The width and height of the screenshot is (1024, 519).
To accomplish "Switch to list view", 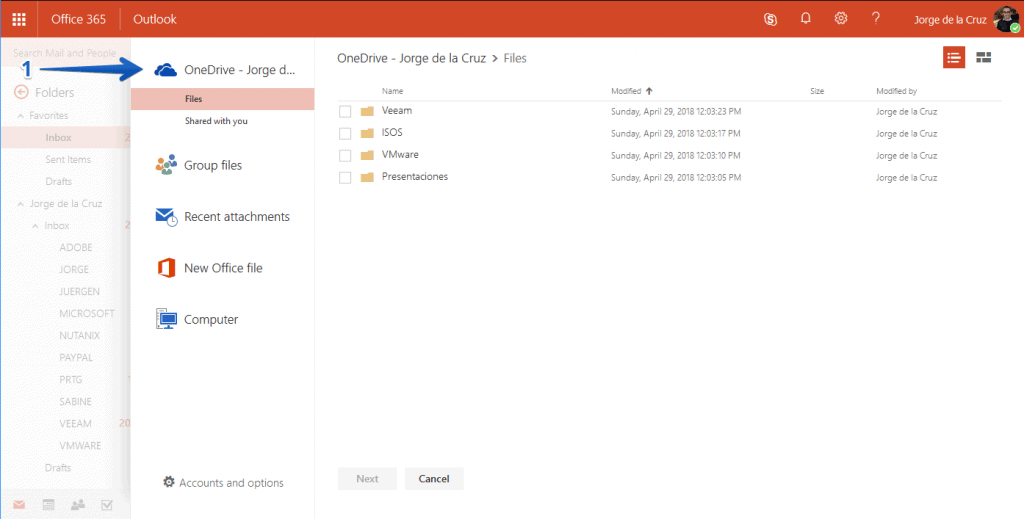I will coord(953,57).
